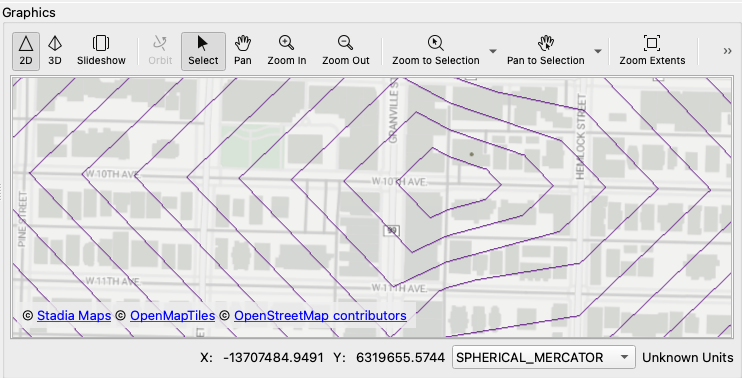Open the Stadia Maps link
Image resolution: width=742 pixels, height=378 pixels.
(74, 316)
